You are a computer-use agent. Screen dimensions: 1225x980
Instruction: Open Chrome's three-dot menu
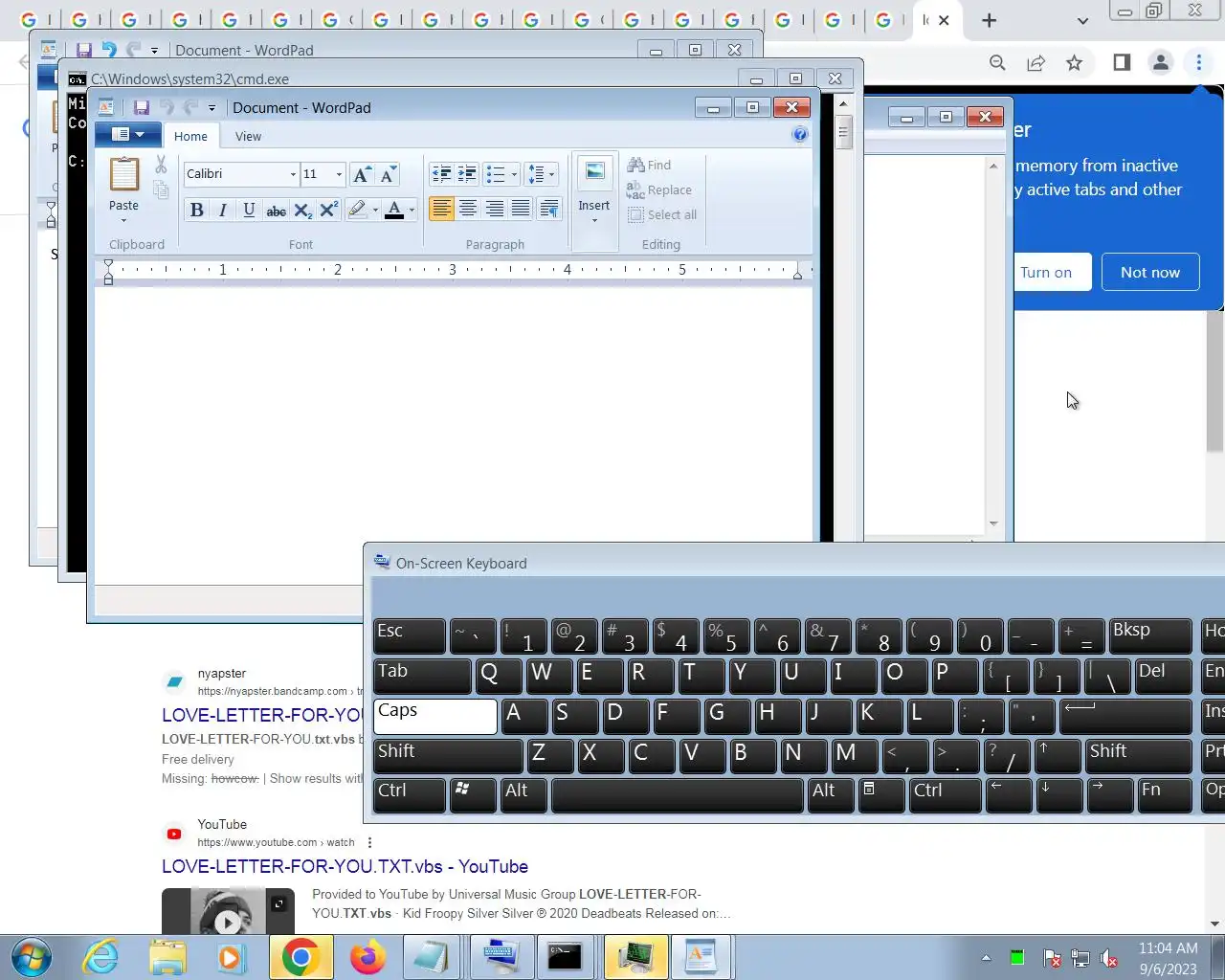1198,63
